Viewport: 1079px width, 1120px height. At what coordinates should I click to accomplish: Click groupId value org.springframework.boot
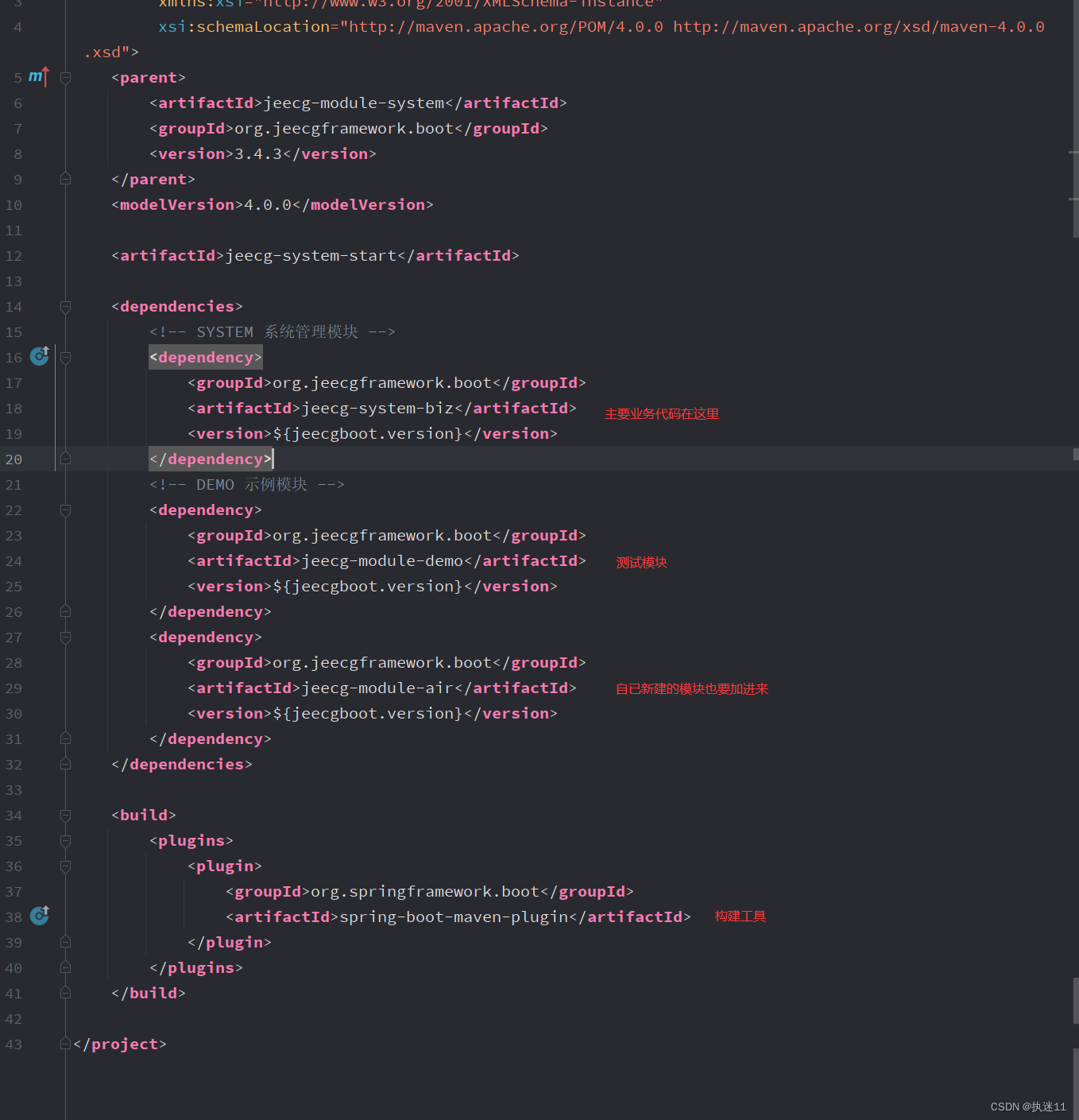coord(426,892)
